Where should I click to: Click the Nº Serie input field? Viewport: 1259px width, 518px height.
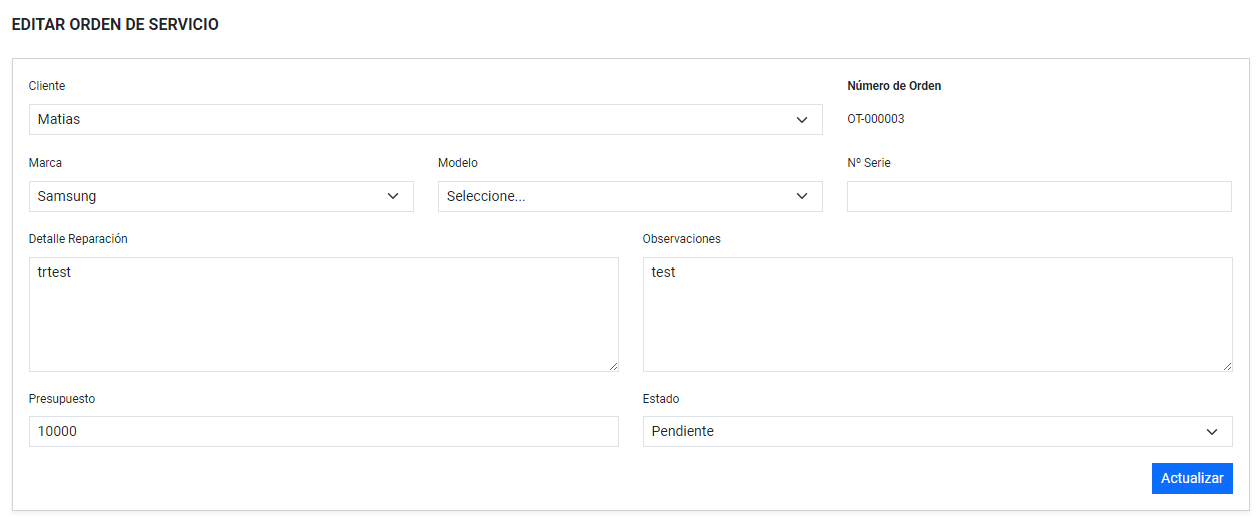pyautogui.click(x=1039, y=197)
